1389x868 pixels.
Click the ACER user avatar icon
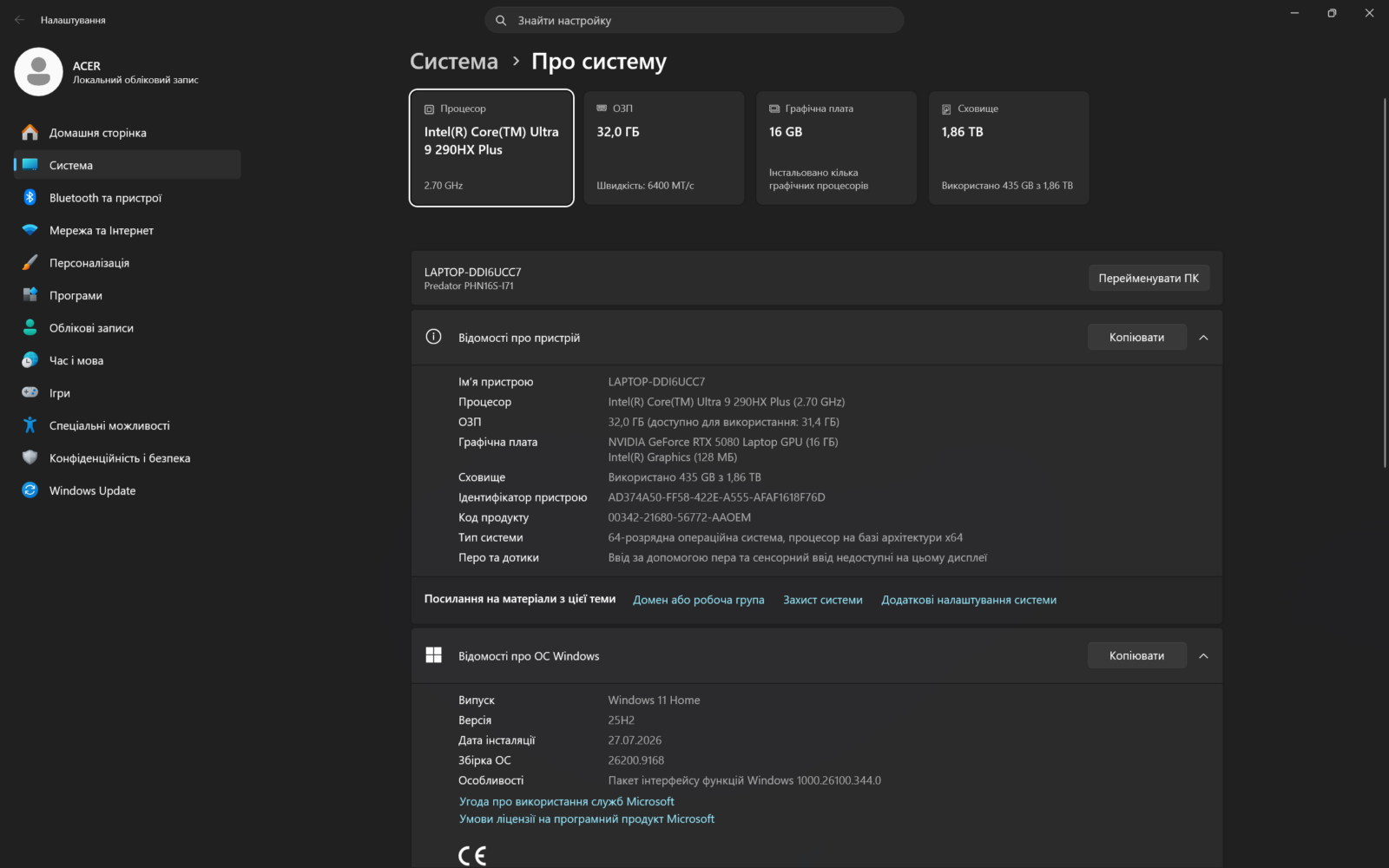click(x=38, y=71)
